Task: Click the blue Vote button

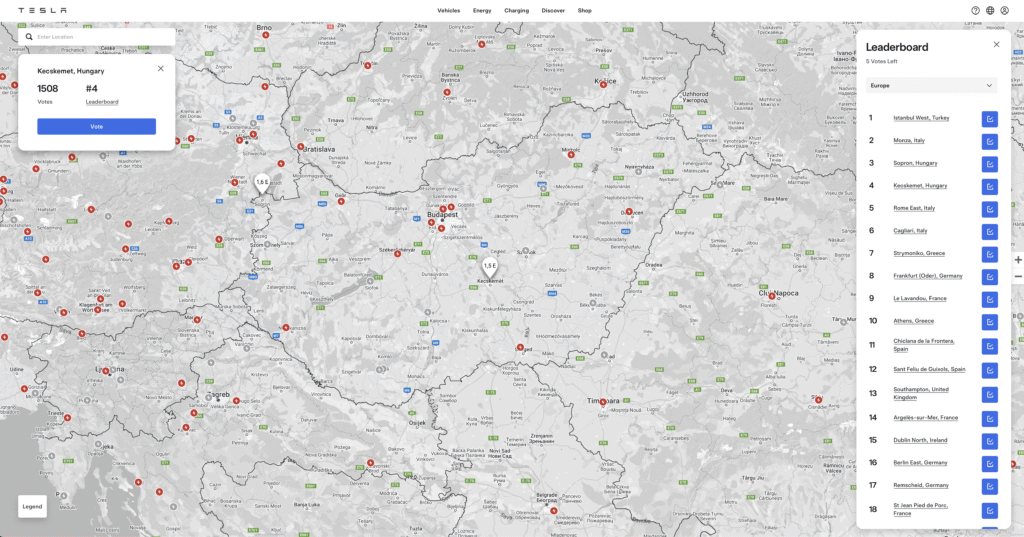Action: 97,126
